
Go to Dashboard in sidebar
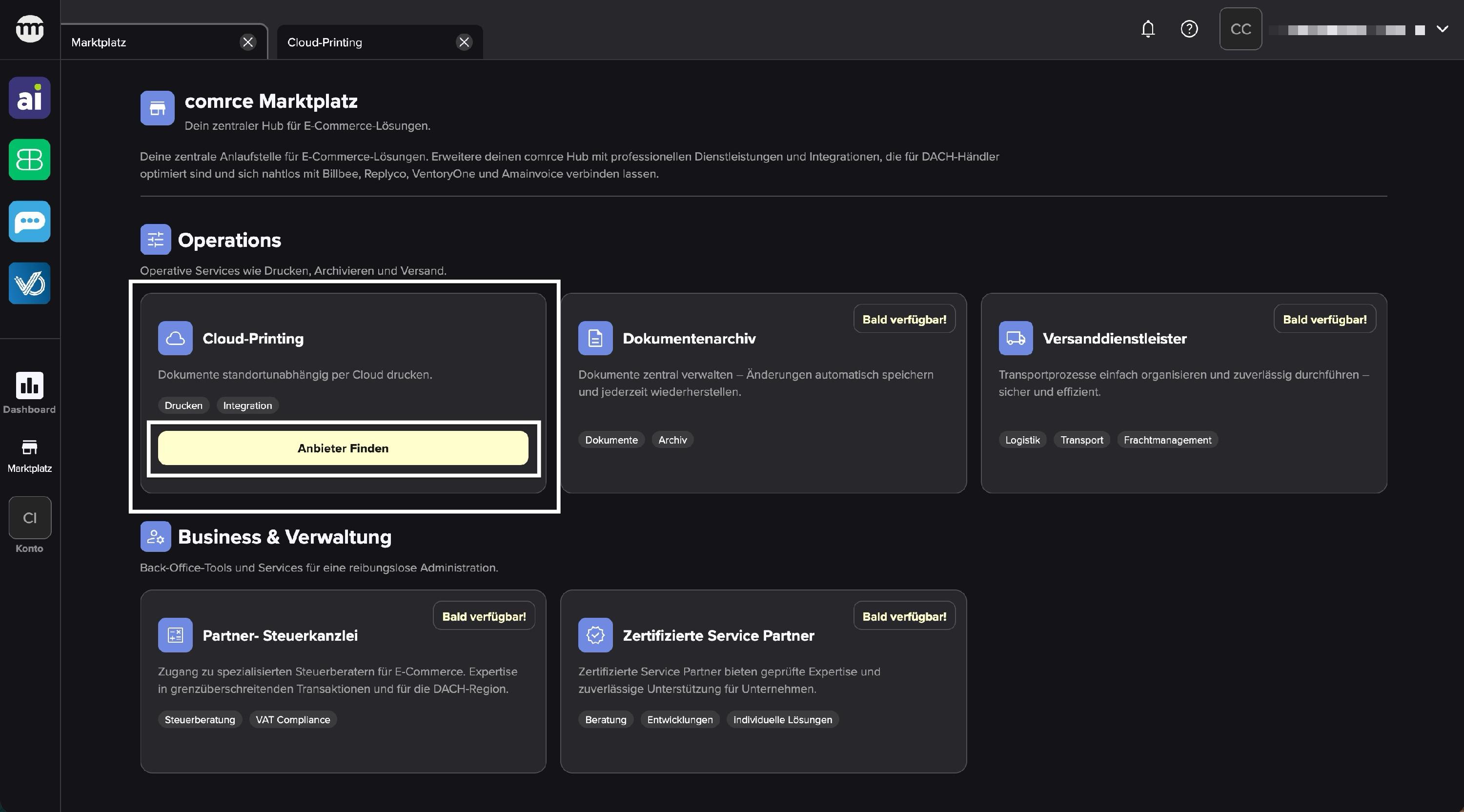click(30, 393)
